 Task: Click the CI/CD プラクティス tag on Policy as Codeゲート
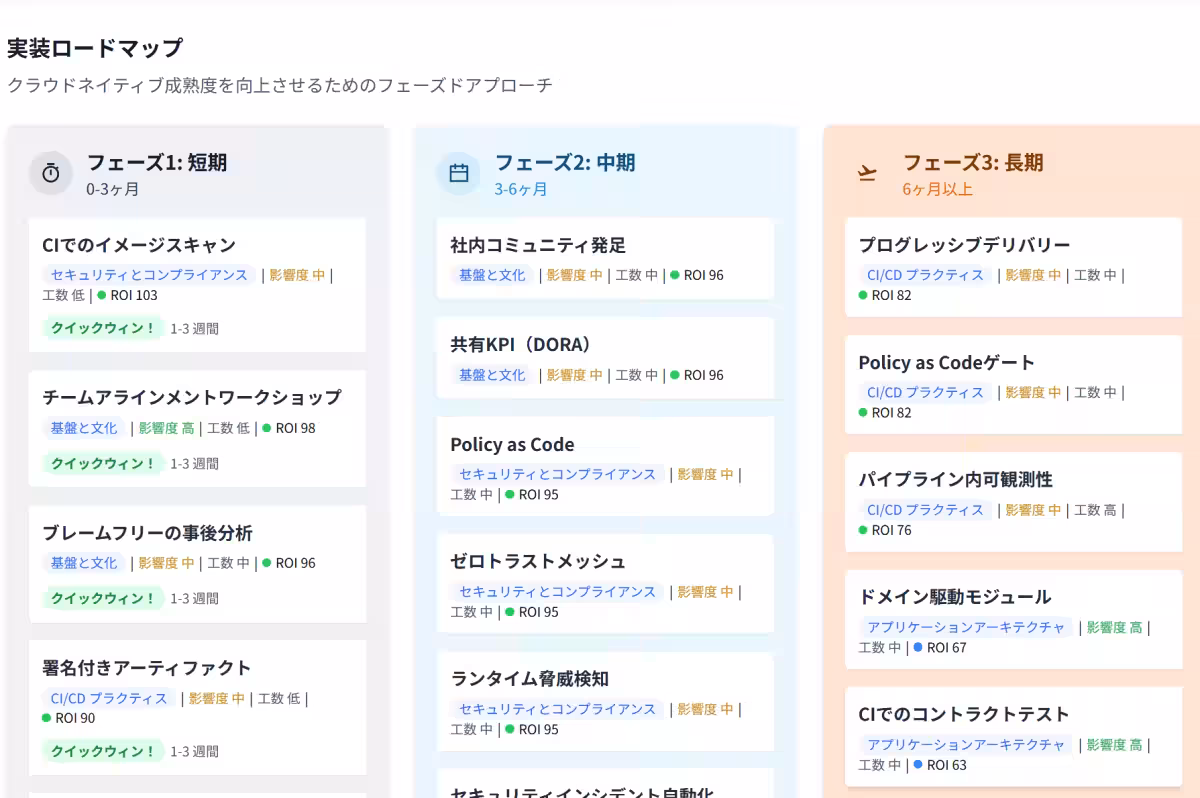pyautogui.click(x=925, y=392)
